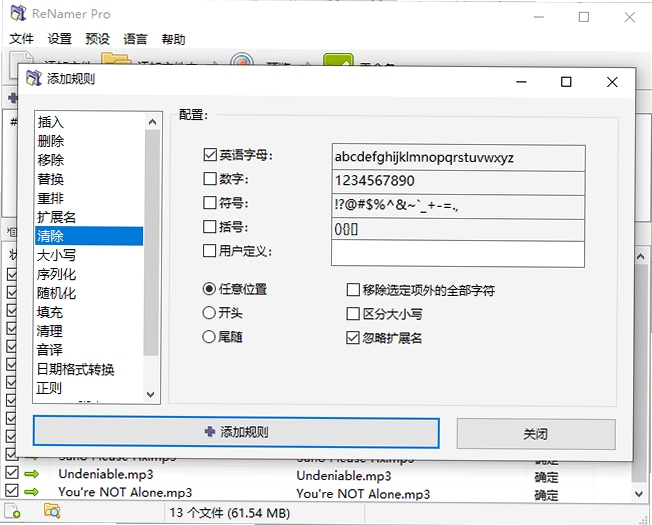Minimize the 添加规则 dialog
This screenshot has height=525, width=652.
[x=521, y=82]
